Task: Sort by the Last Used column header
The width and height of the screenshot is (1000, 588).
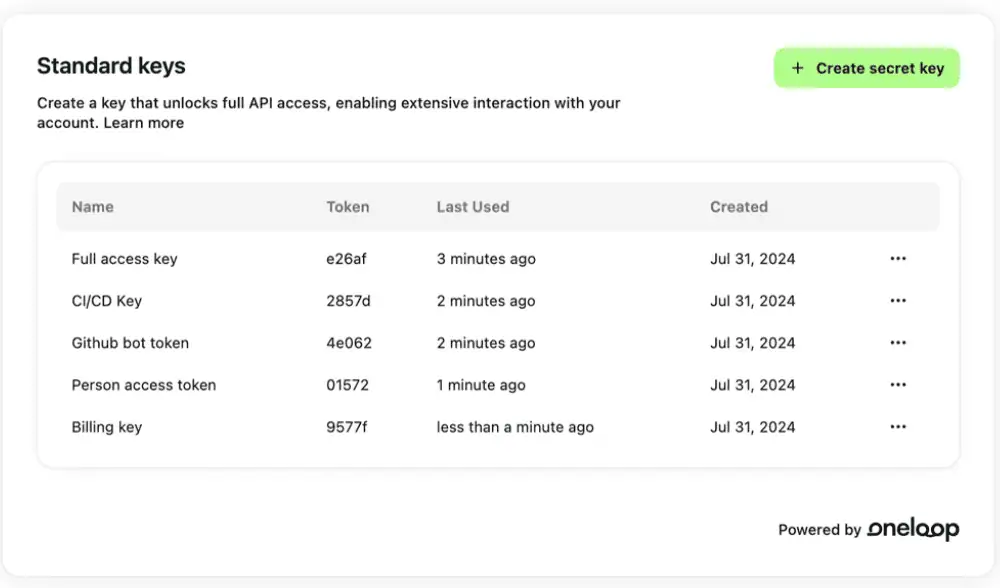Action: click(472, 207)
